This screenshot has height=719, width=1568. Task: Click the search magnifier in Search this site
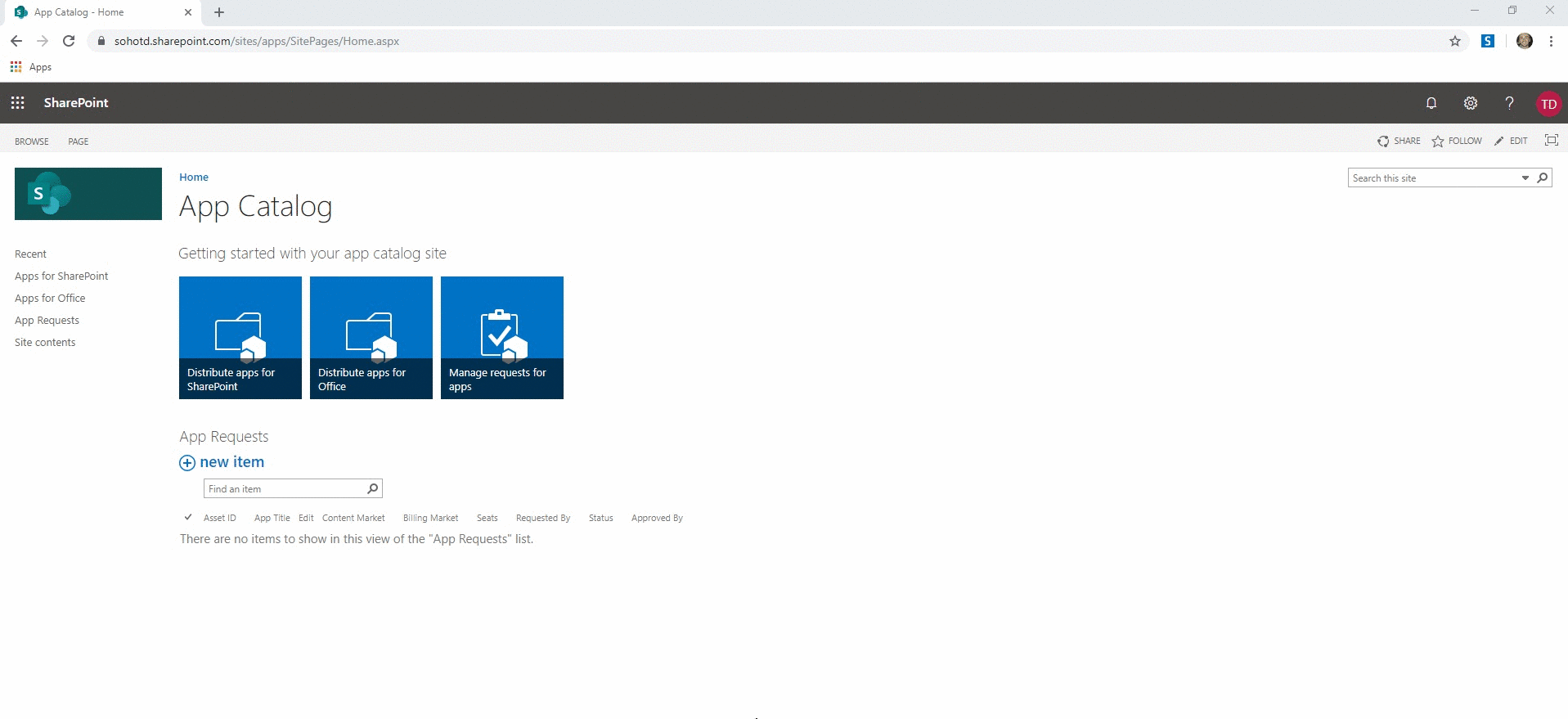[x=1542, y=178]
